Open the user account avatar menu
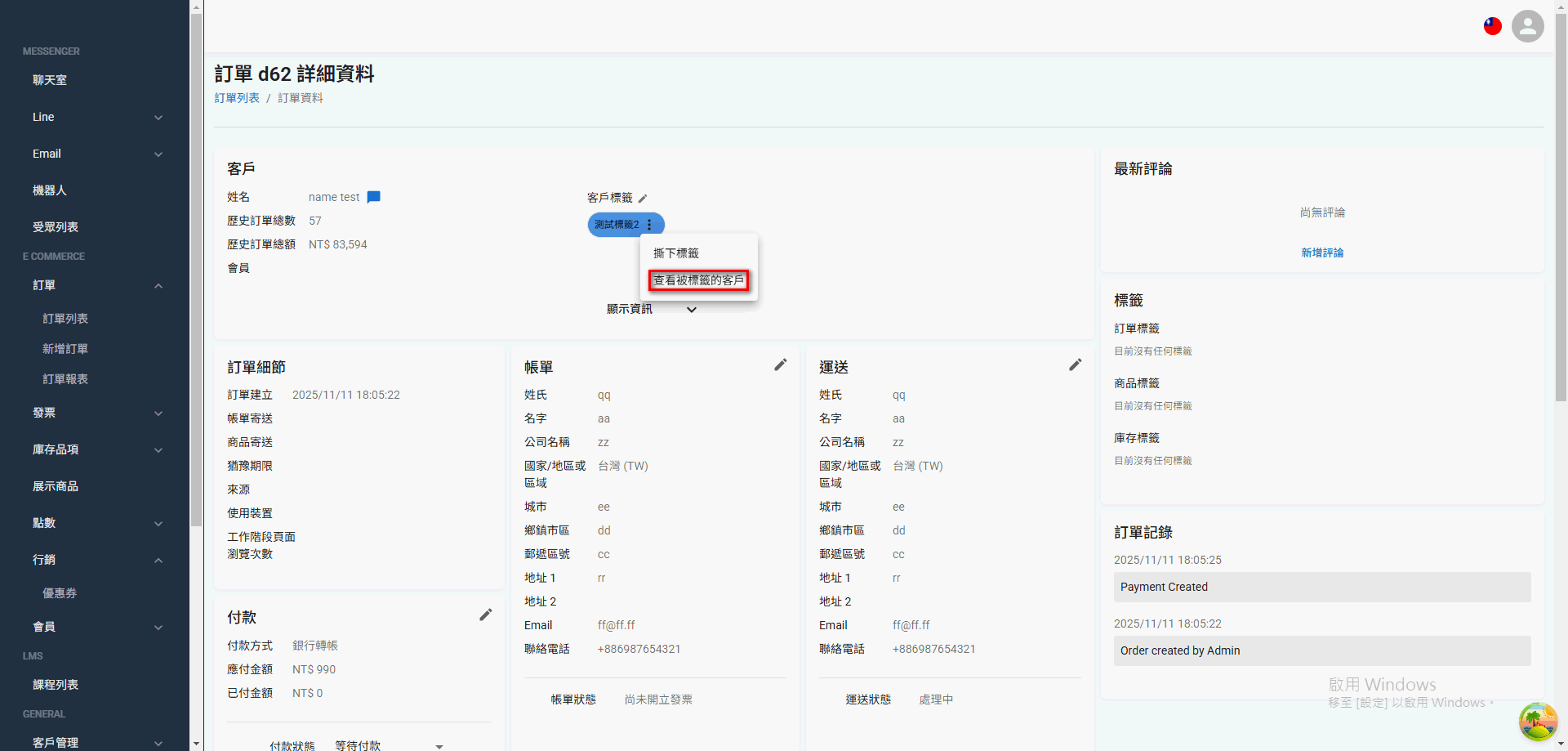 pyautogui.click(x=1528, y=26)
